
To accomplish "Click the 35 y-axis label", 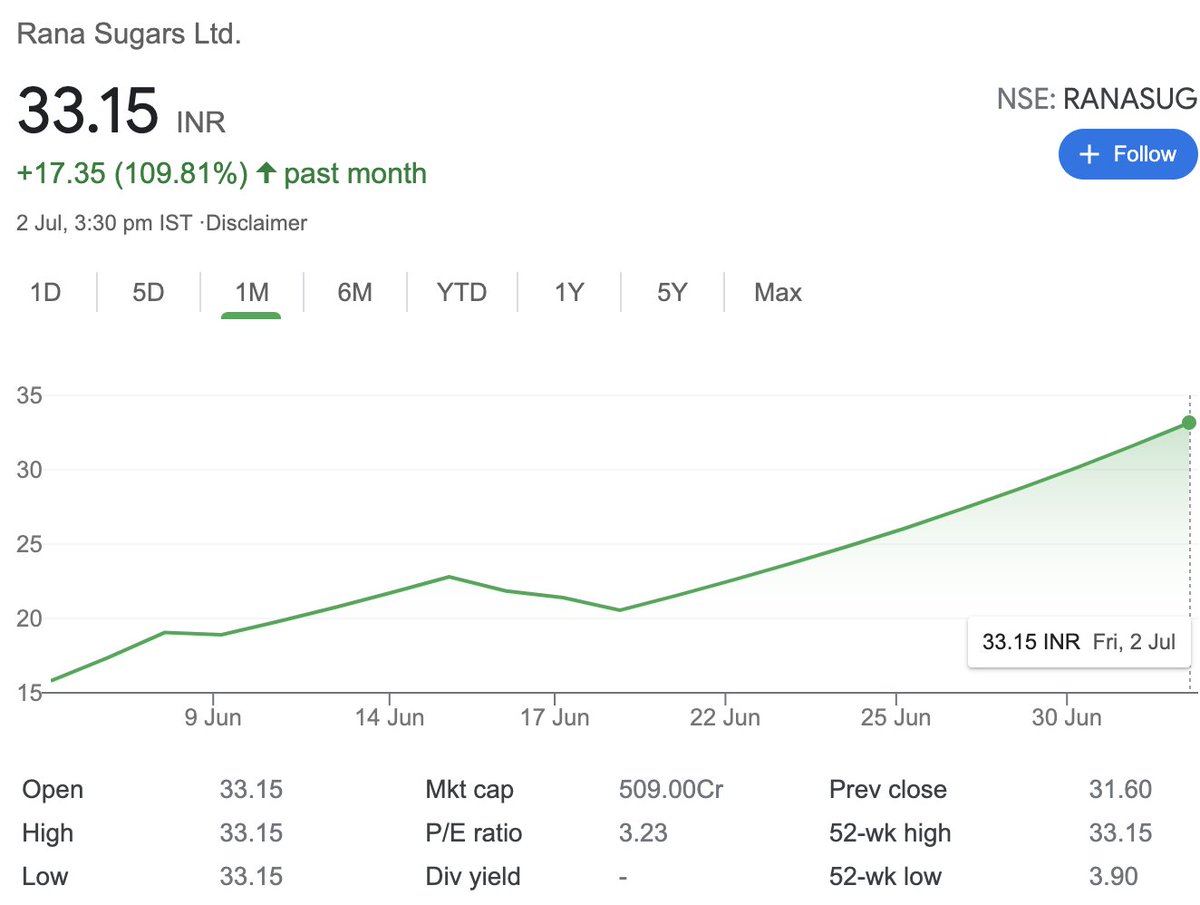I will click(29, 396).
